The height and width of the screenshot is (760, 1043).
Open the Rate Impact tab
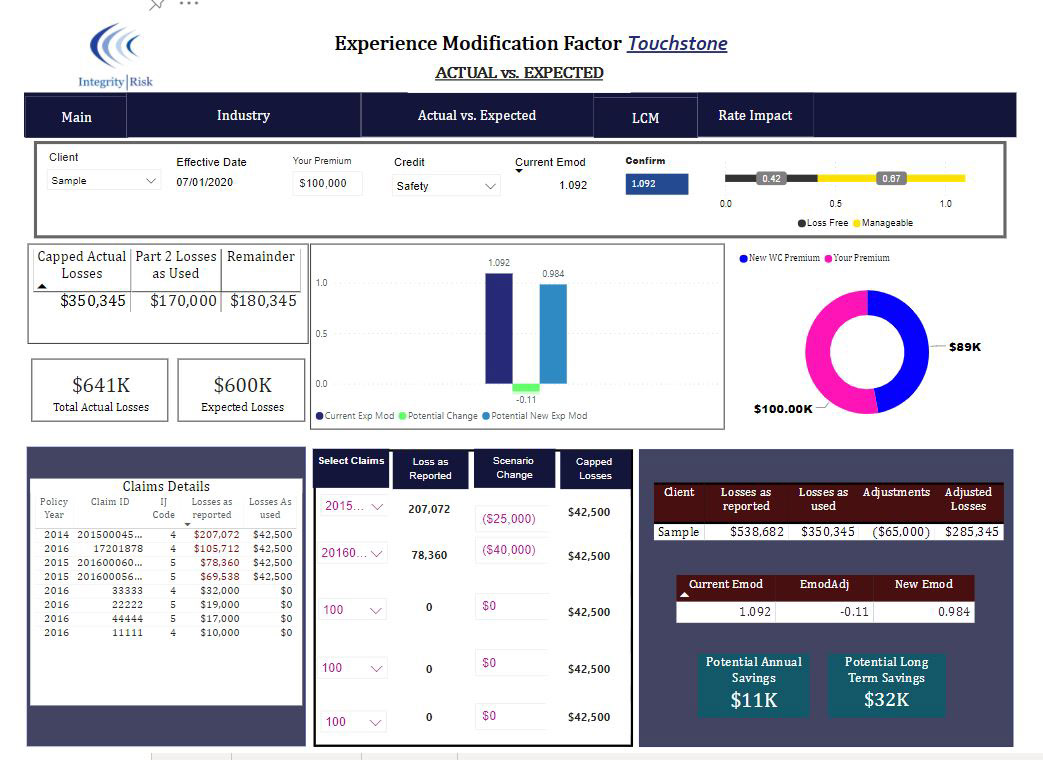(755, 116)
